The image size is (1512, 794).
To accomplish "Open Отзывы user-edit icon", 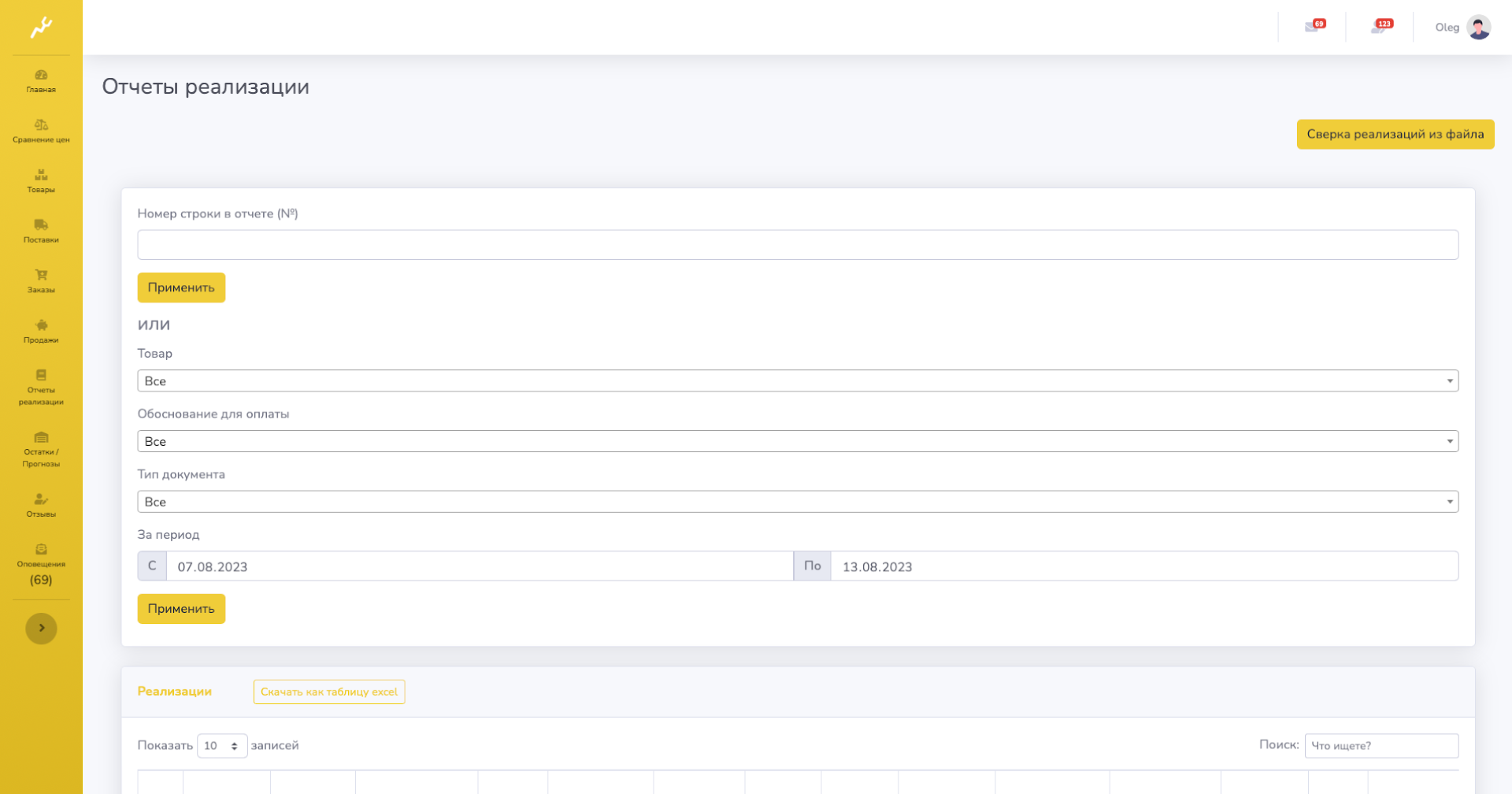I will click(41, 499).
